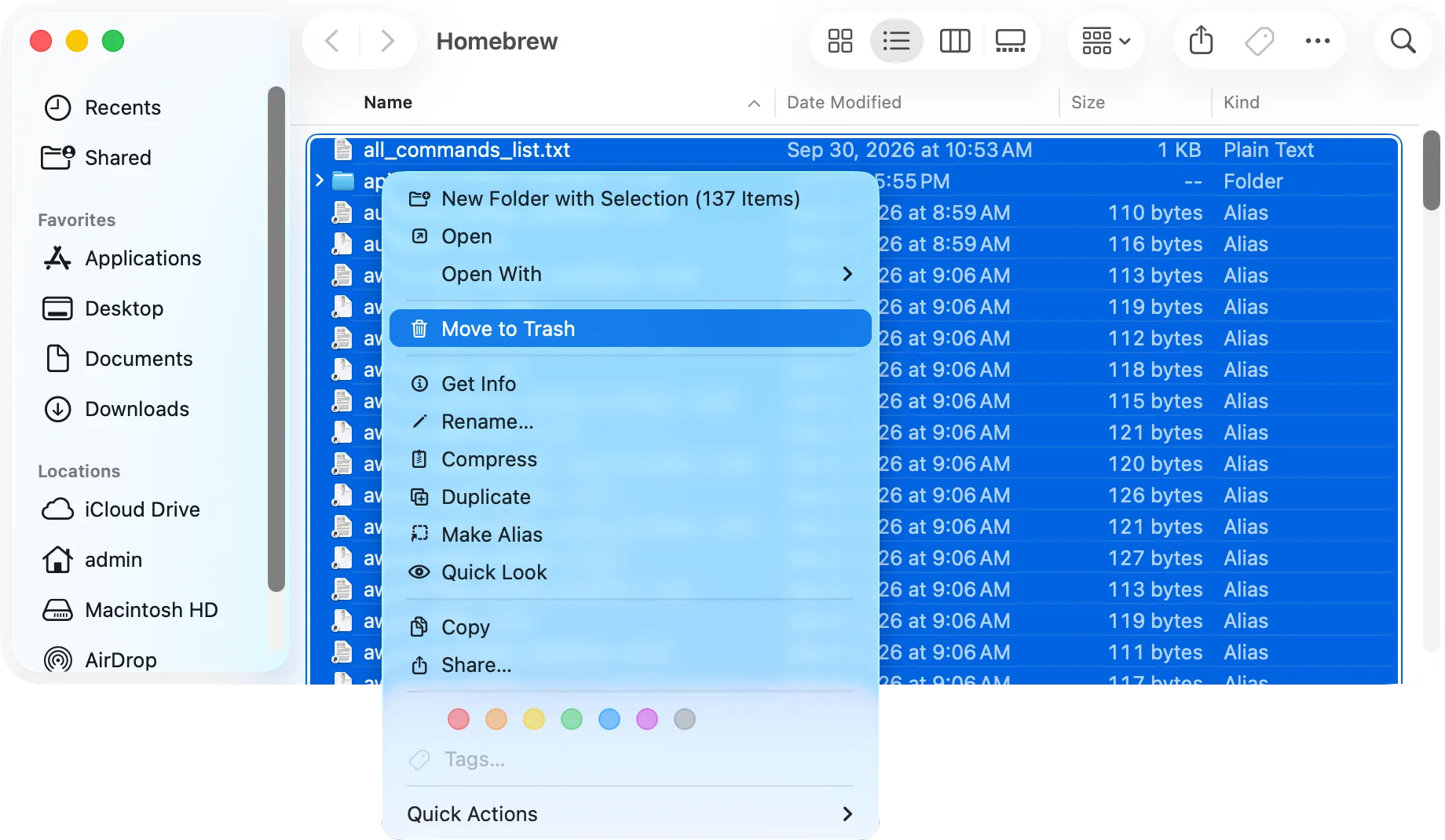Choose Compress from the context menu
This screenshot has width=1445, height=840.
[x=631, y=459]
